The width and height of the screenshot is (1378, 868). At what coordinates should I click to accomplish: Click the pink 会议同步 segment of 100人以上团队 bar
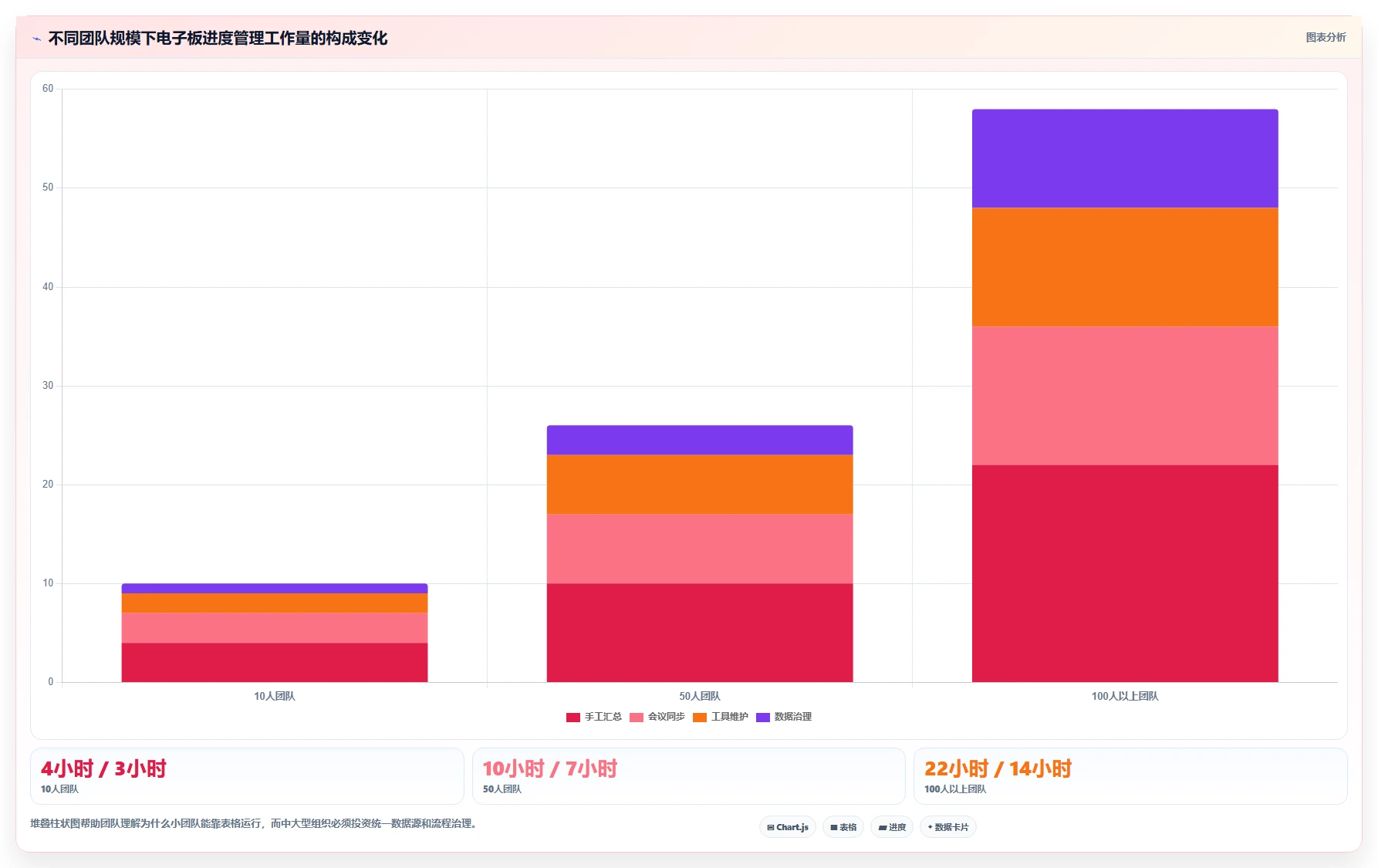pyautogui.click(x=1125, y=396)
